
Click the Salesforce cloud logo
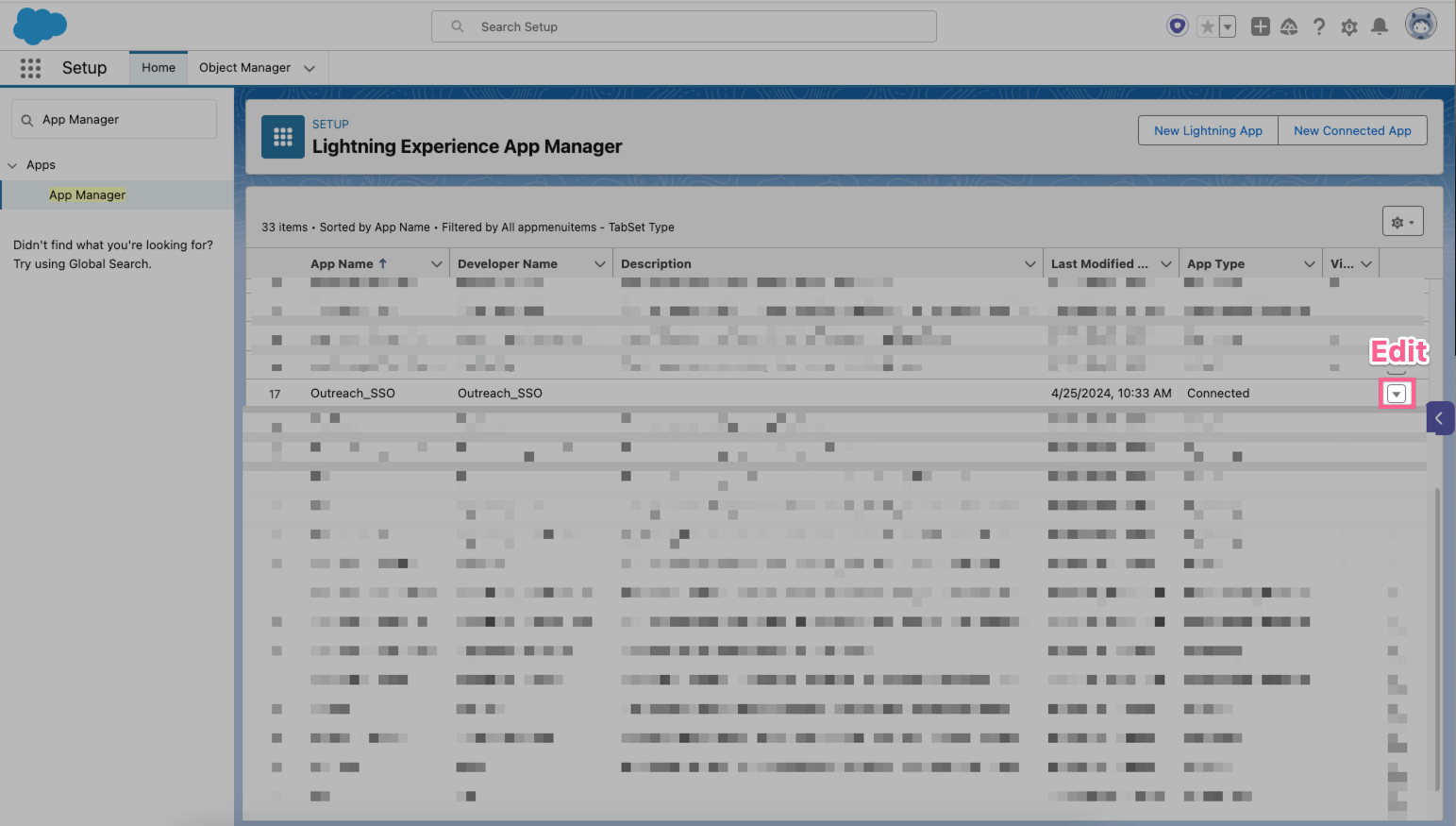pyautogui.click(x=39, y=25)
